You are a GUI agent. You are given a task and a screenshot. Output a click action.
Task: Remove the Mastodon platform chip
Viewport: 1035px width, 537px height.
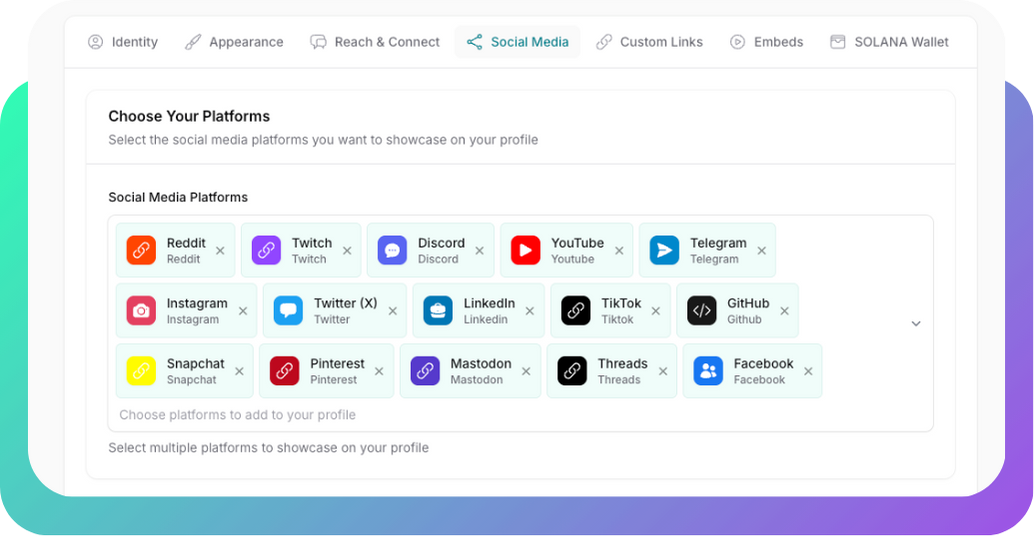tap(526, 371)
